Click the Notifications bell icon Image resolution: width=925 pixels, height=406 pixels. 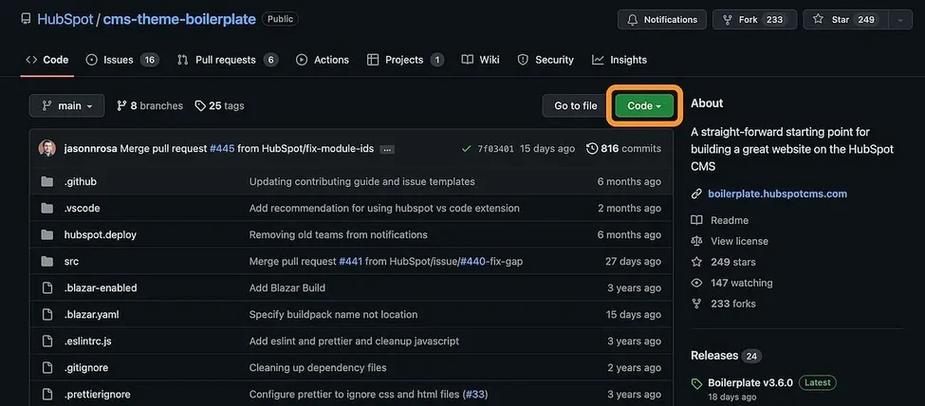[632, 19]
